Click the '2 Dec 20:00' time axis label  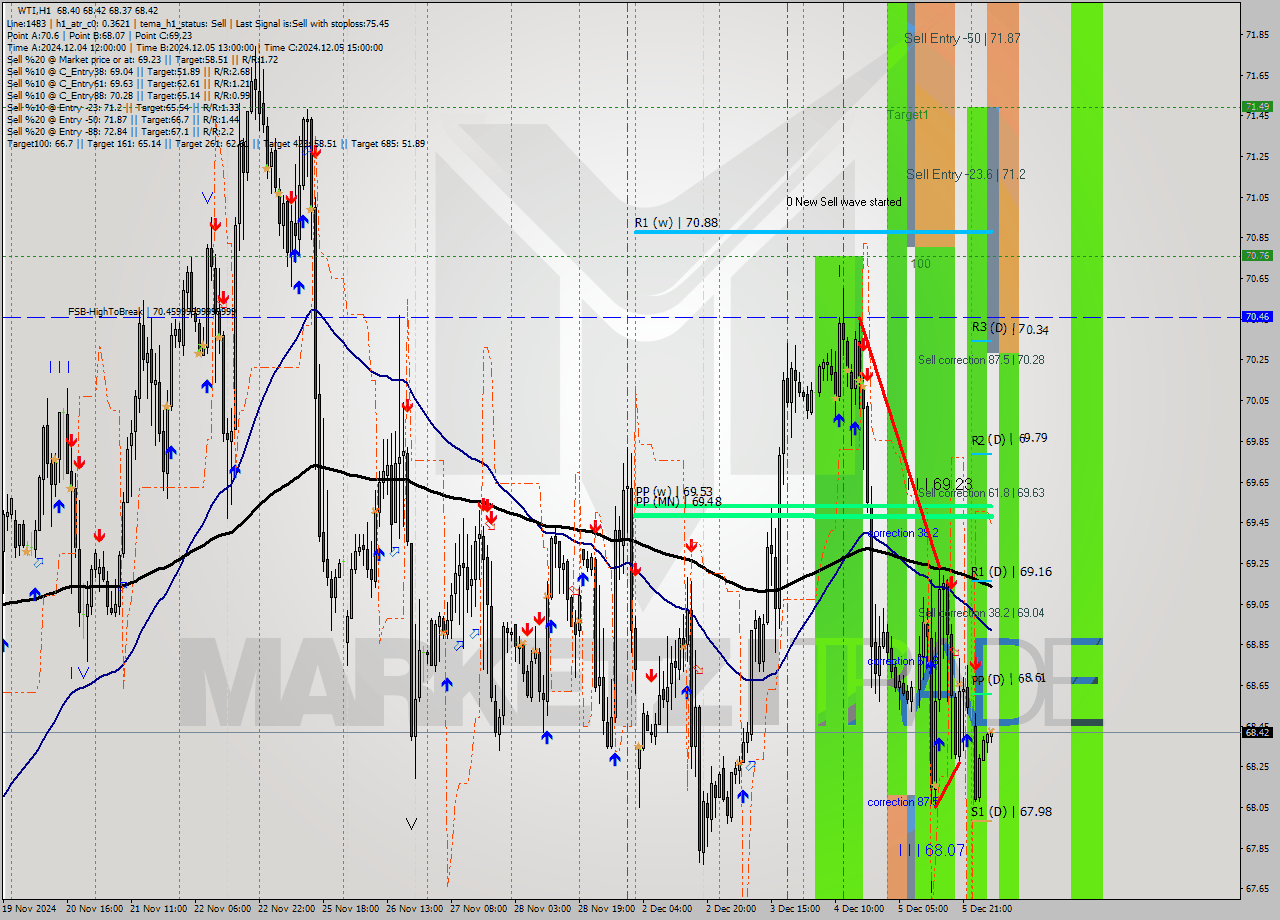click(x=731, y=909)
